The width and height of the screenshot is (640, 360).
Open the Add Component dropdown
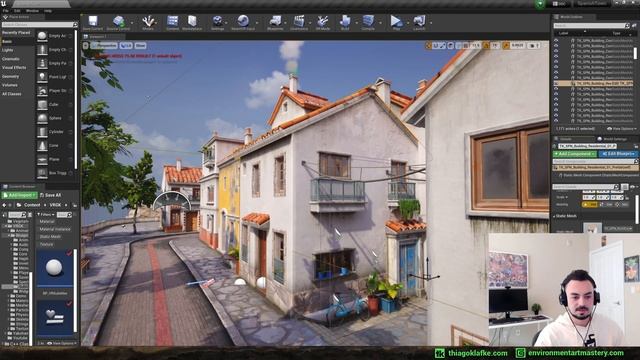tap(574, 154)
